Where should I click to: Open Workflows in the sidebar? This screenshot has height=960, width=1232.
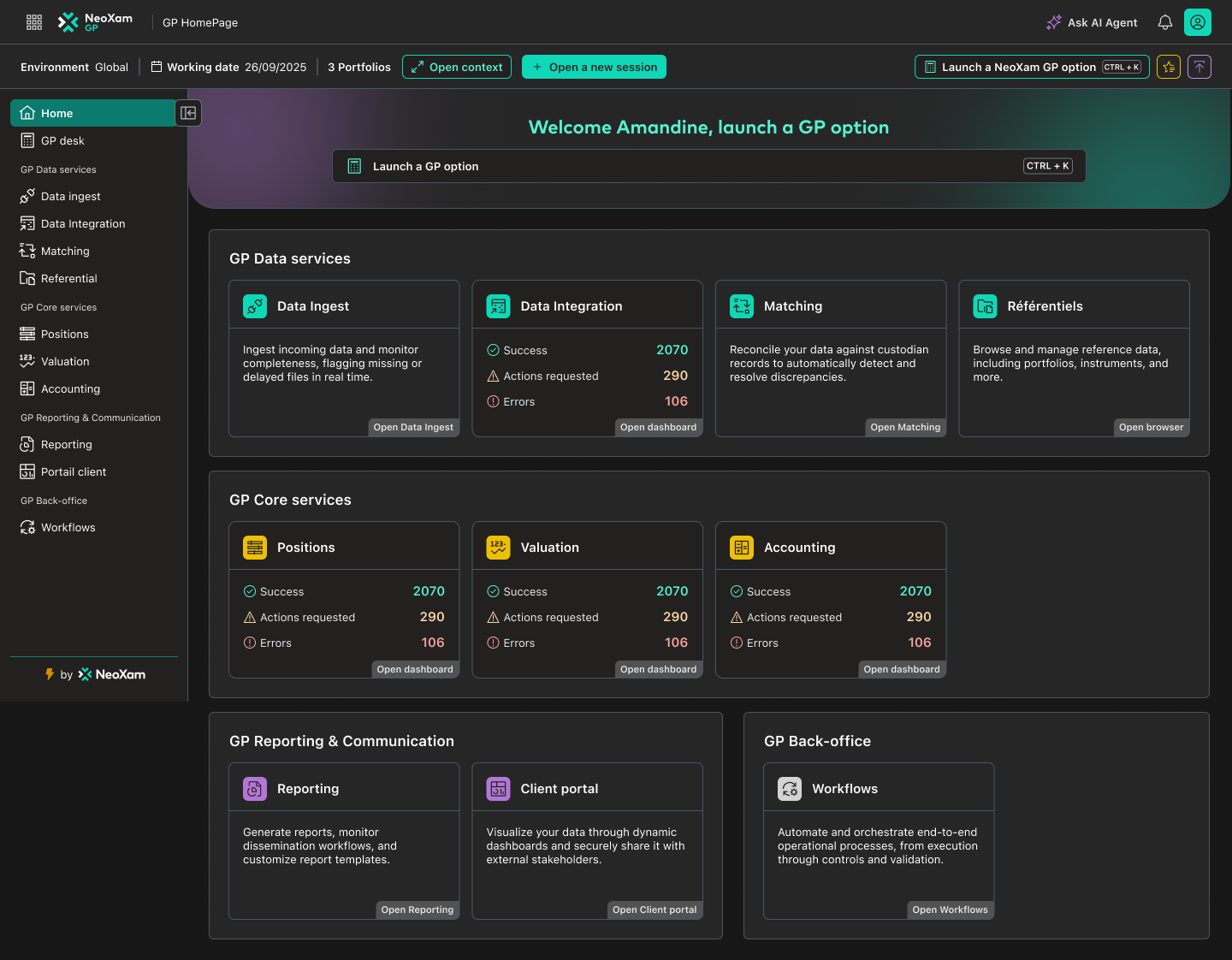point(93,527)
